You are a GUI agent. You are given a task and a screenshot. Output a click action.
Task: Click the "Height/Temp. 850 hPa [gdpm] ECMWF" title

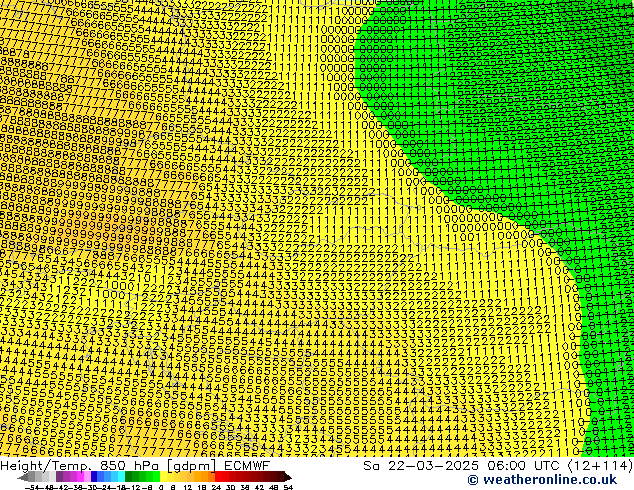(135, 466)
